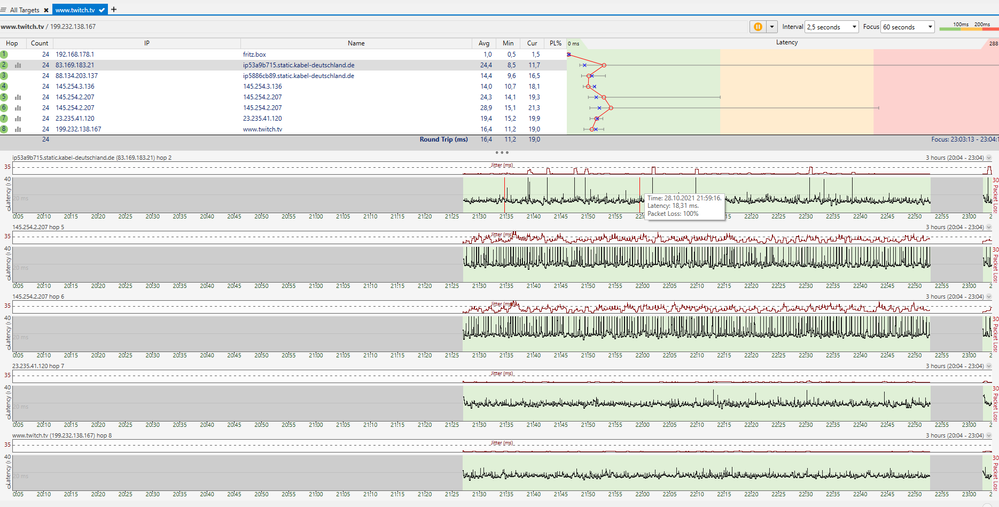The image size is (999, 507).
Task: Close the All Targets tab
Action: 46,9
